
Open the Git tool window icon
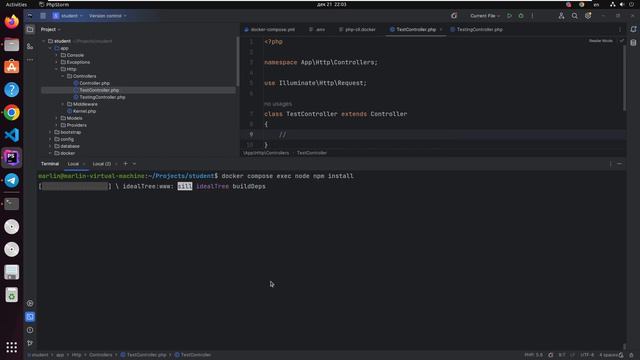coord(30,343)
